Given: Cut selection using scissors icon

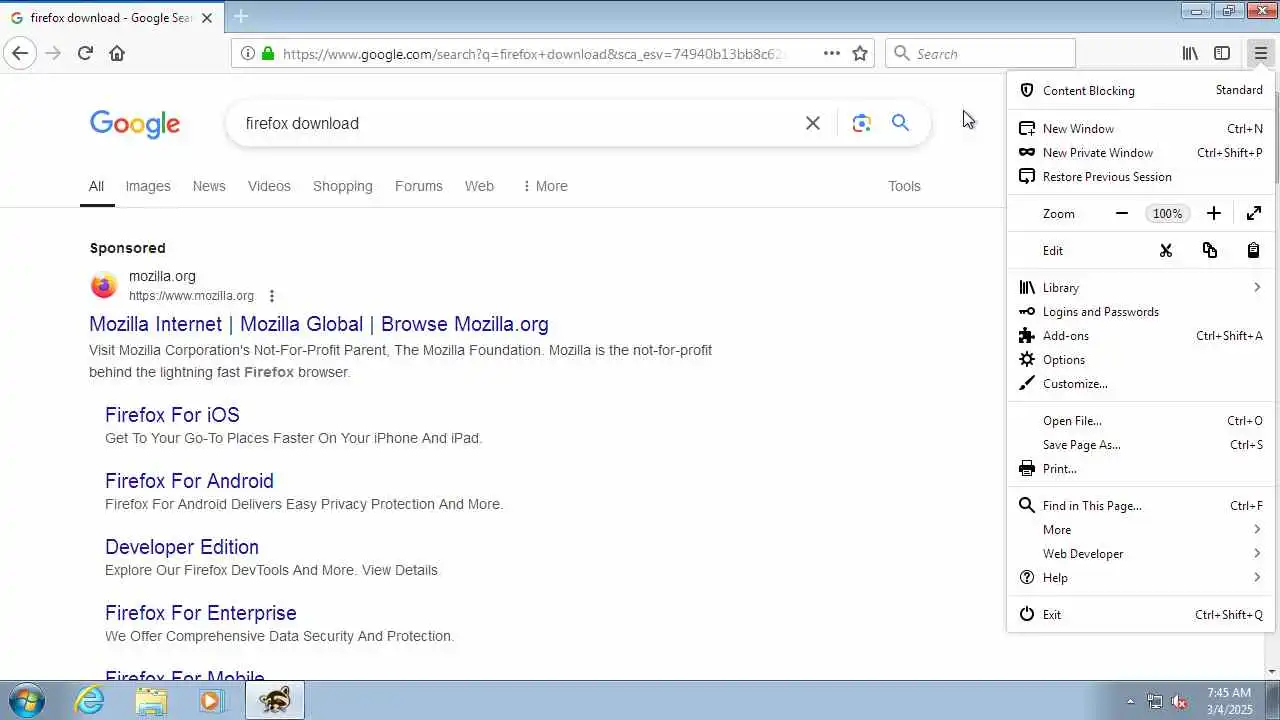Looking at the screenshot, I should [x=1166, y=250].
